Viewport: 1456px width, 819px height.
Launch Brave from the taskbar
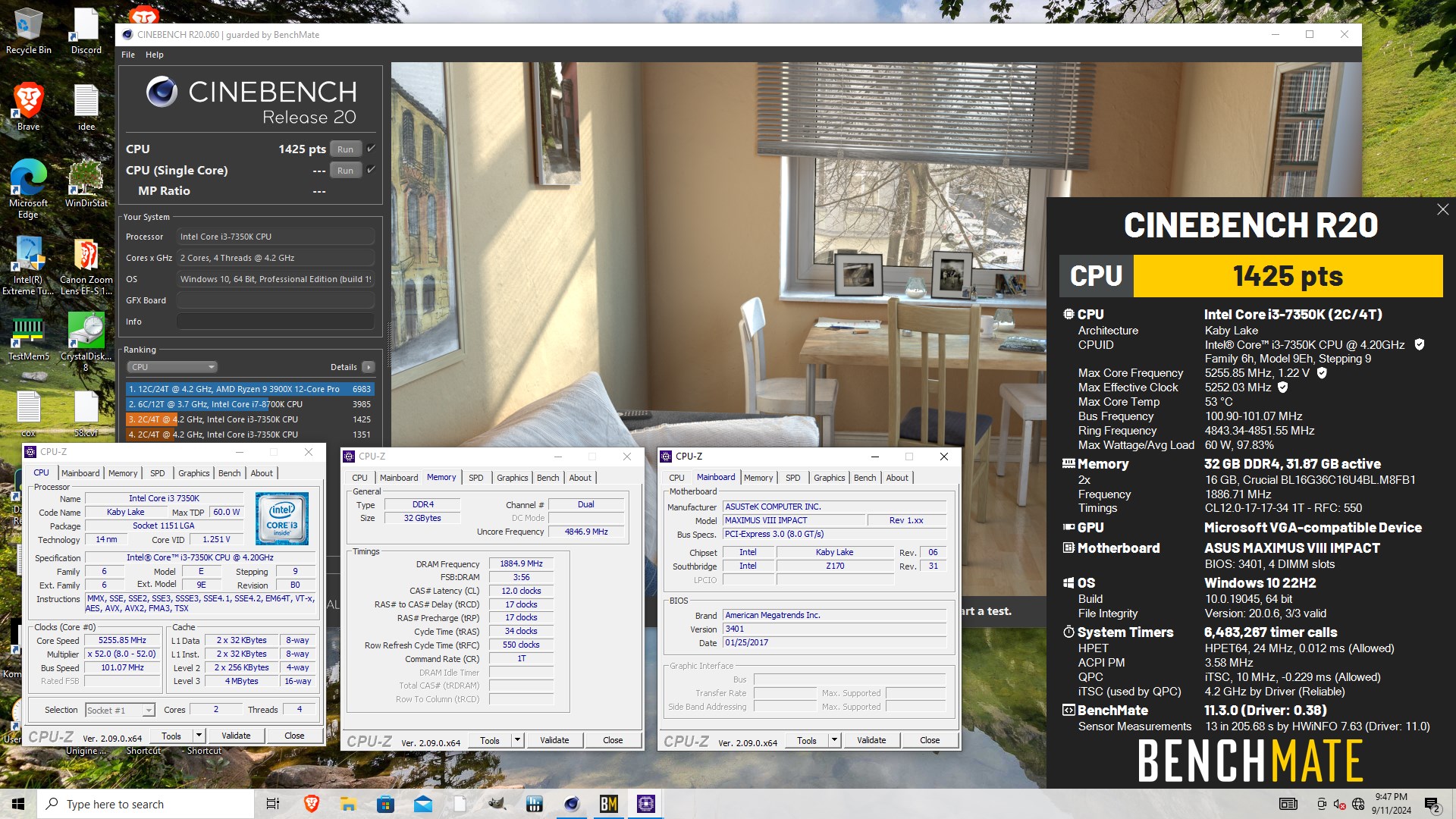pyautogui.click(x=311, y=804)
